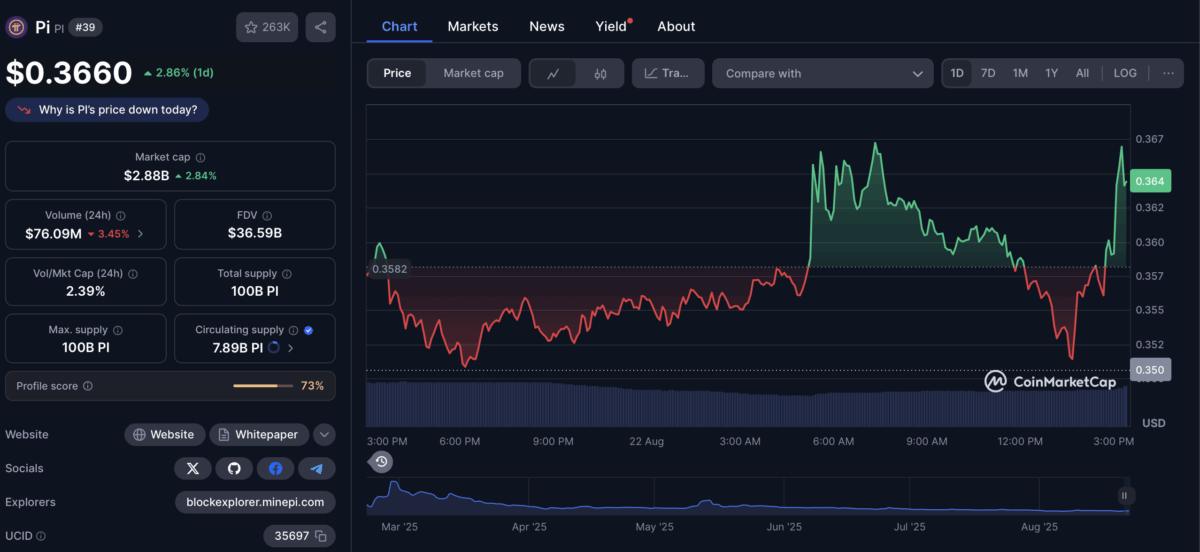Click the $0.3660 price text

pos(69,73)
